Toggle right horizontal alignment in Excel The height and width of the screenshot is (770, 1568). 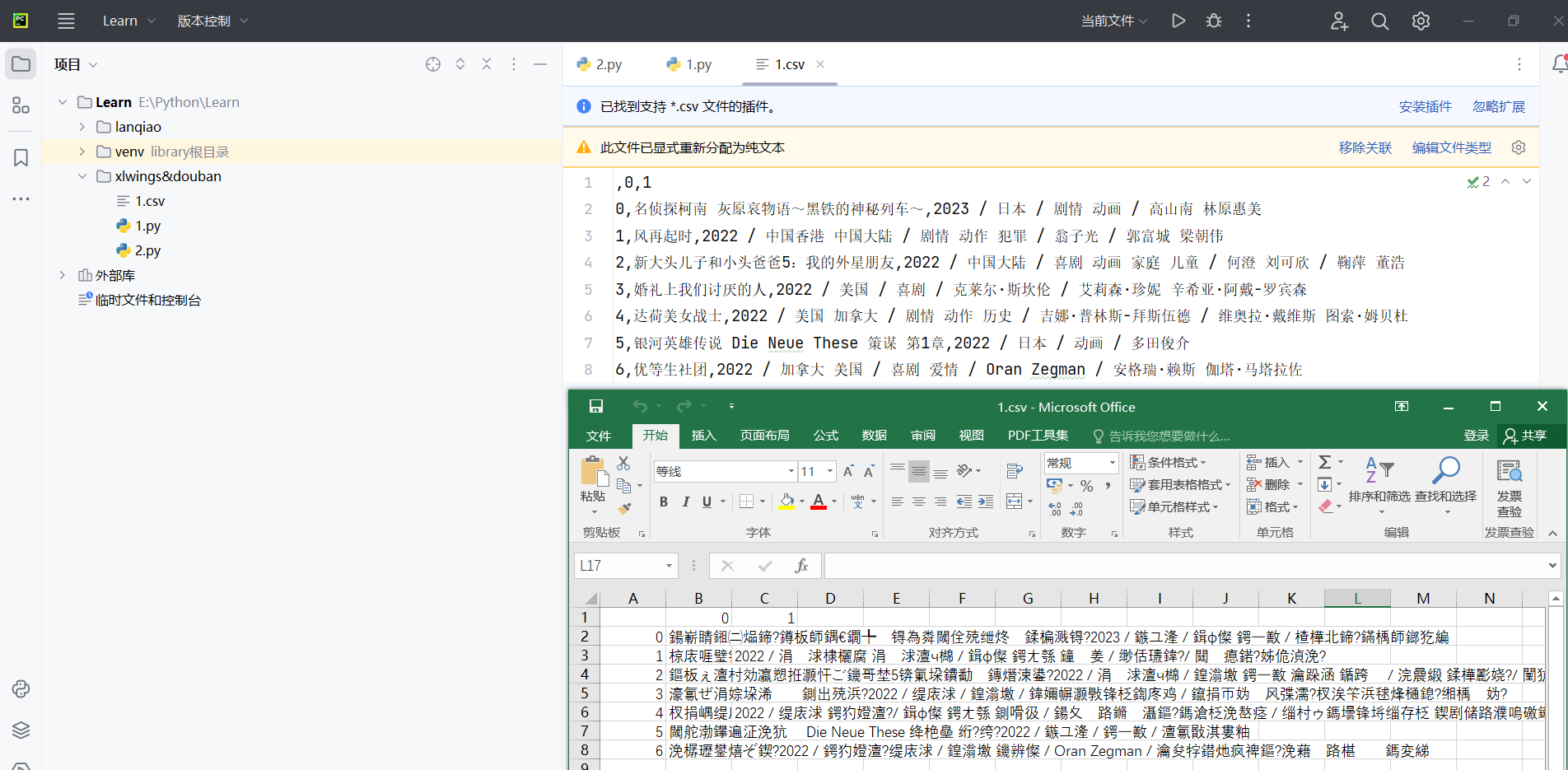pos(940,502)
